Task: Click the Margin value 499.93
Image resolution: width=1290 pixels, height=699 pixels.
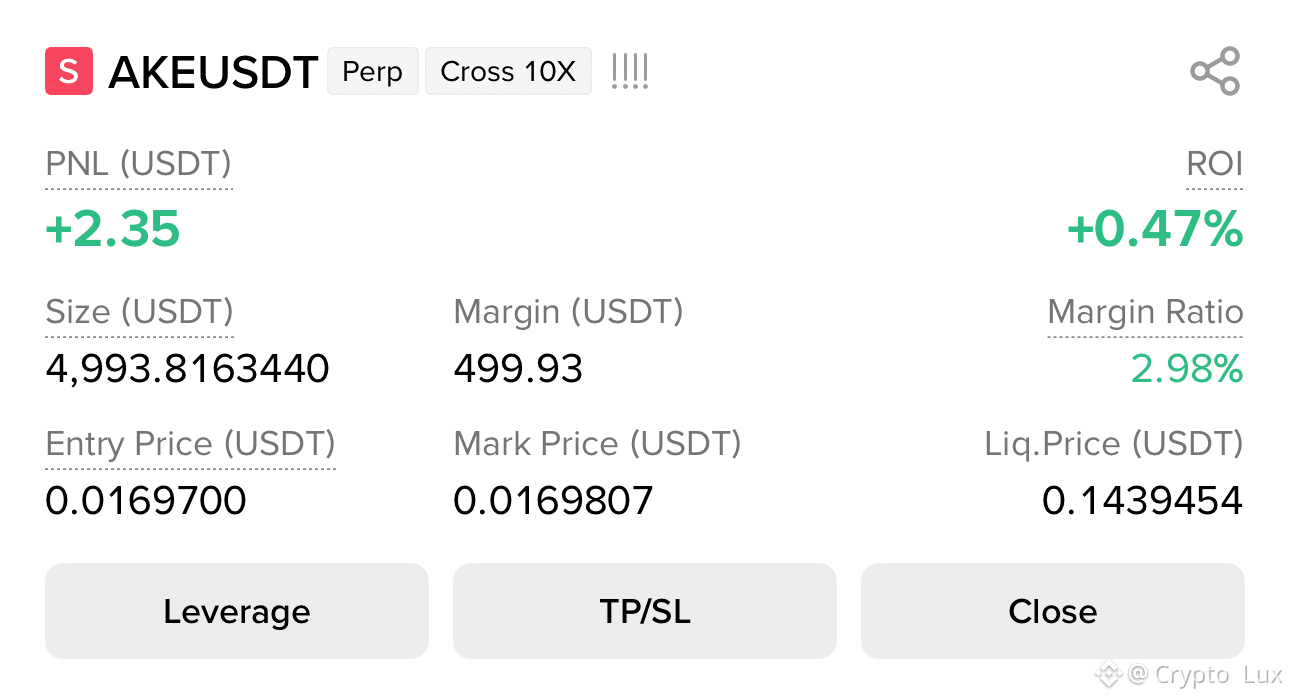Action: [x=518, y=369]
